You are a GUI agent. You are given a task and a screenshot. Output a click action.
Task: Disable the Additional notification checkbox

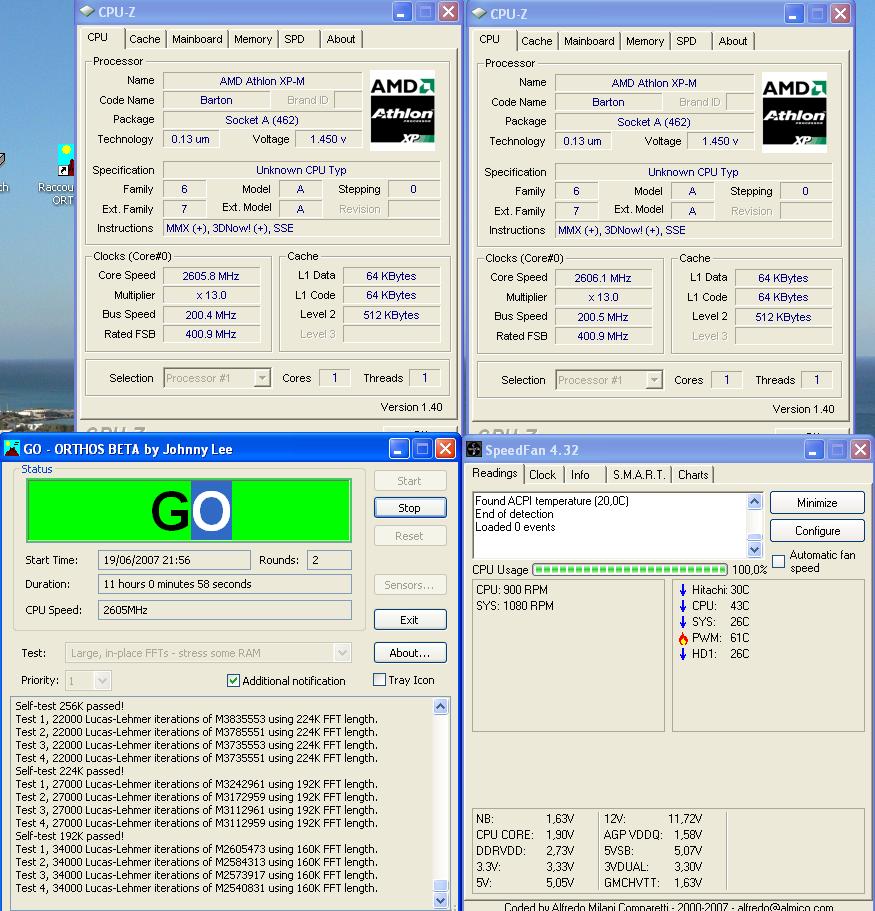tap(234, 681)
